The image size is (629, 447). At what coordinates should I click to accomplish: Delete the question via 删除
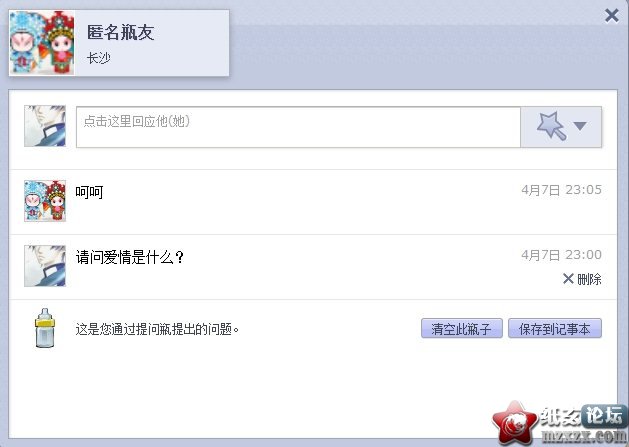pos(582,279)
